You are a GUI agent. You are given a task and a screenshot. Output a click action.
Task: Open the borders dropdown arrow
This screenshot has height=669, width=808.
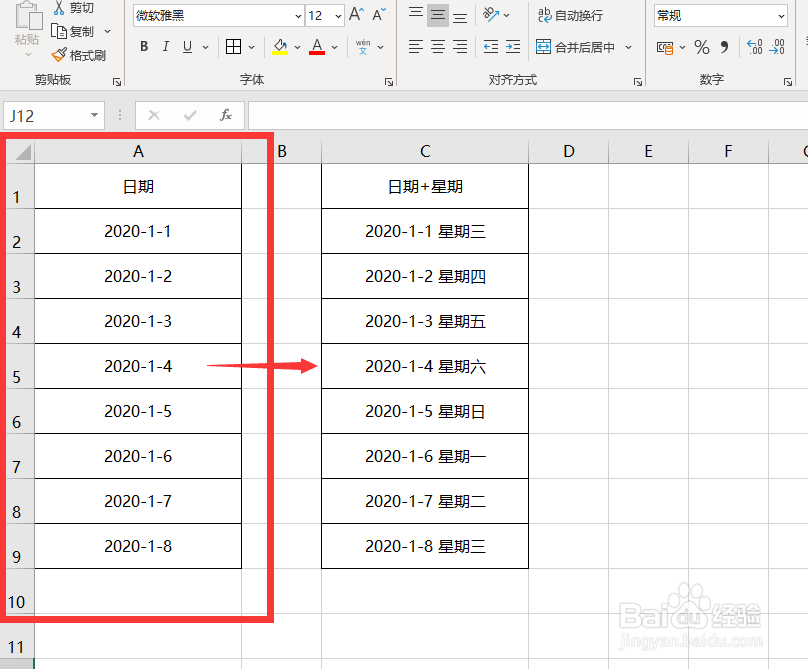point(251,47)
